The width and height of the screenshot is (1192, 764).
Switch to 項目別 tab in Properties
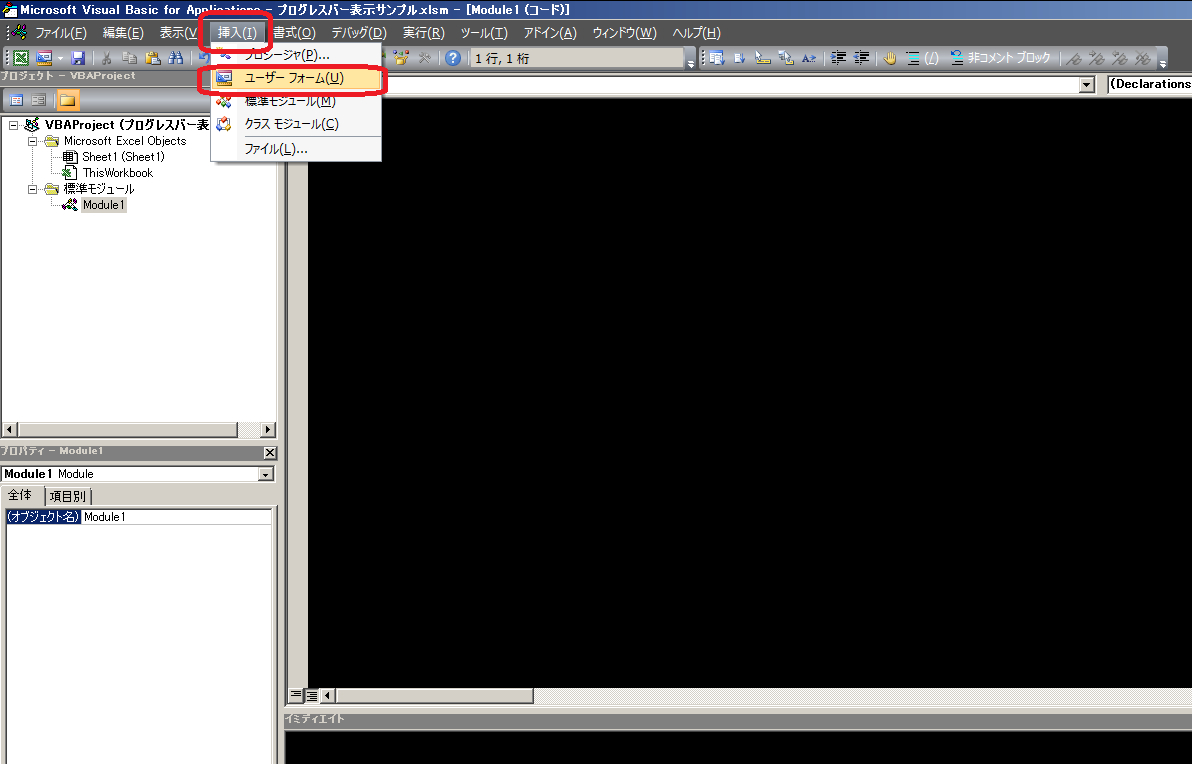click(68, 496)
